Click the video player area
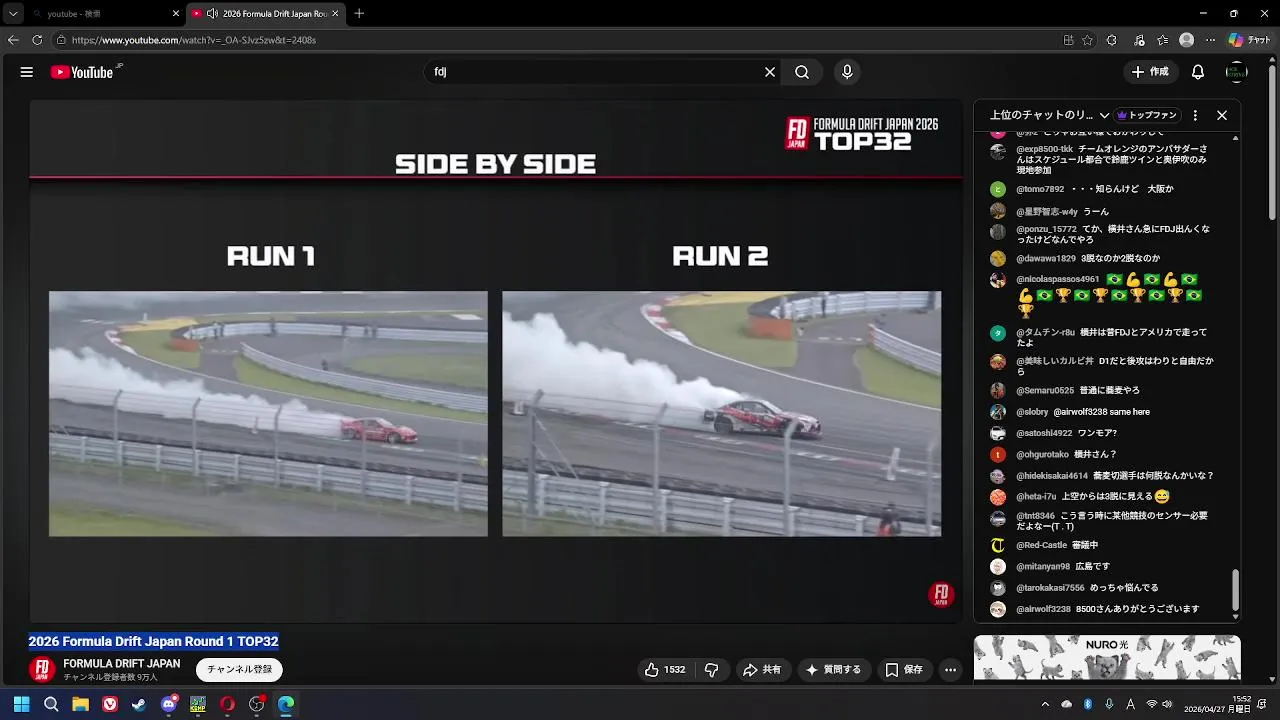 [496, 360]
